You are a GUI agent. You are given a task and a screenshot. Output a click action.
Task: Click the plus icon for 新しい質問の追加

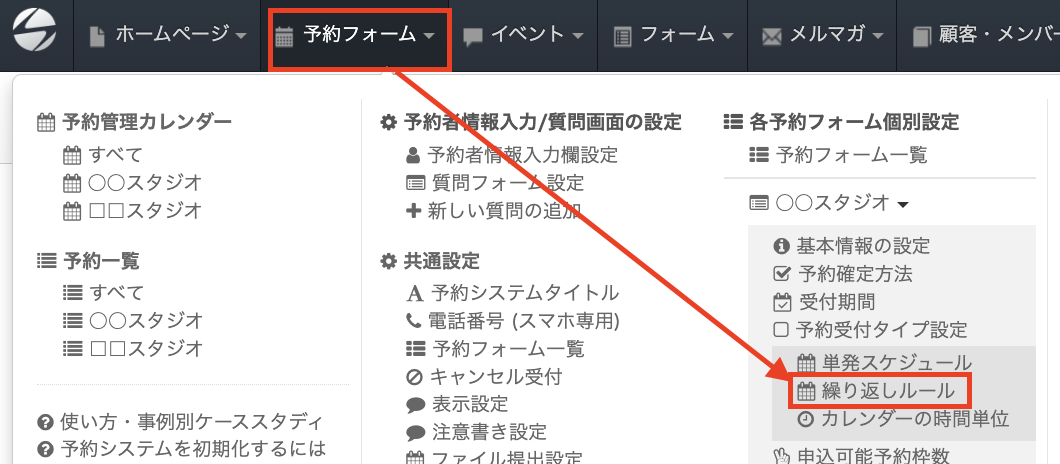click(414, 211)
